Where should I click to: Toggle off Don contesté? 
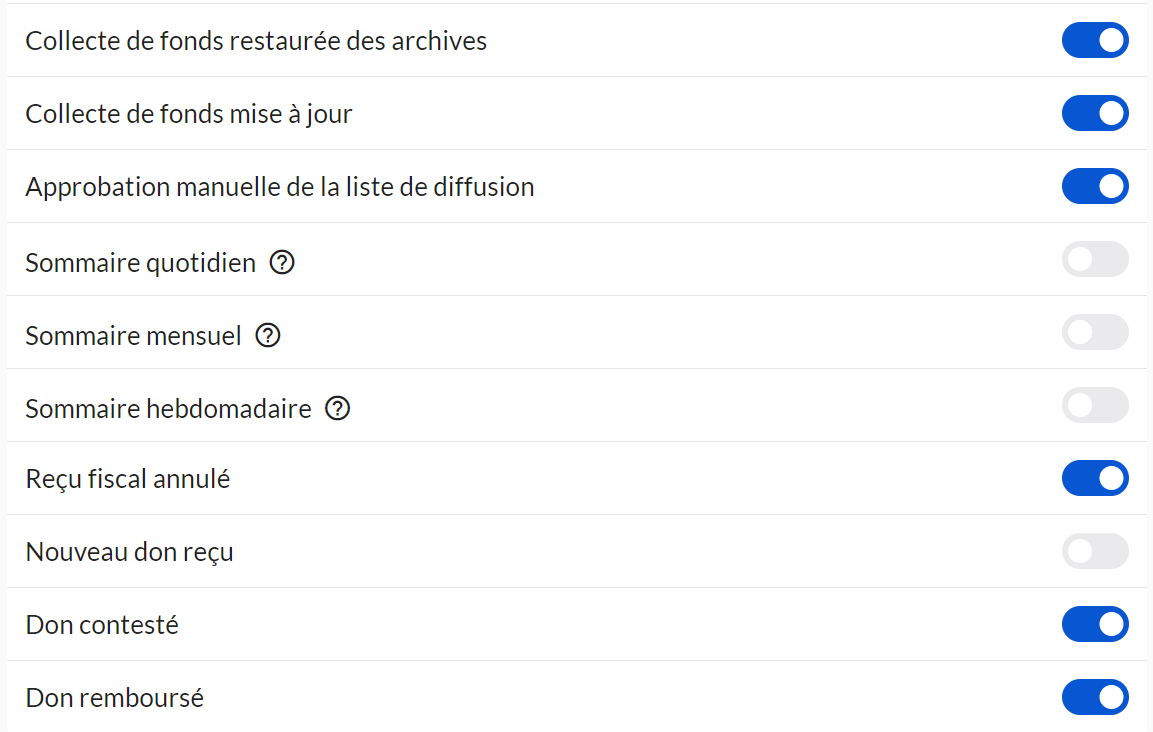pyautogui.click(x=1095, y=625)
